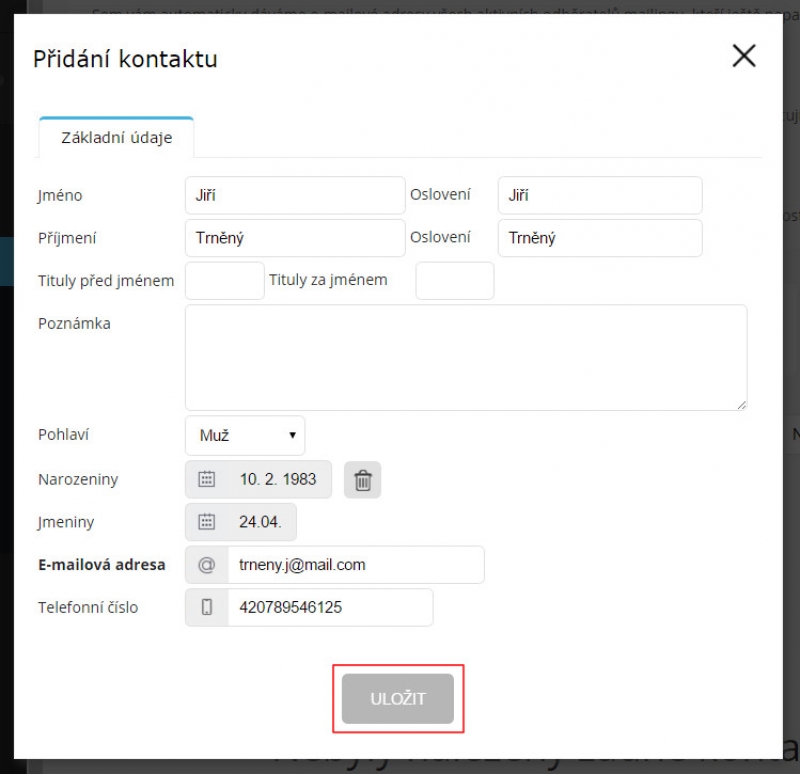Click the phone icon beside the Telefonní číslo field
The width and height of the screenshot is (800, 774).
click(207, 607)
